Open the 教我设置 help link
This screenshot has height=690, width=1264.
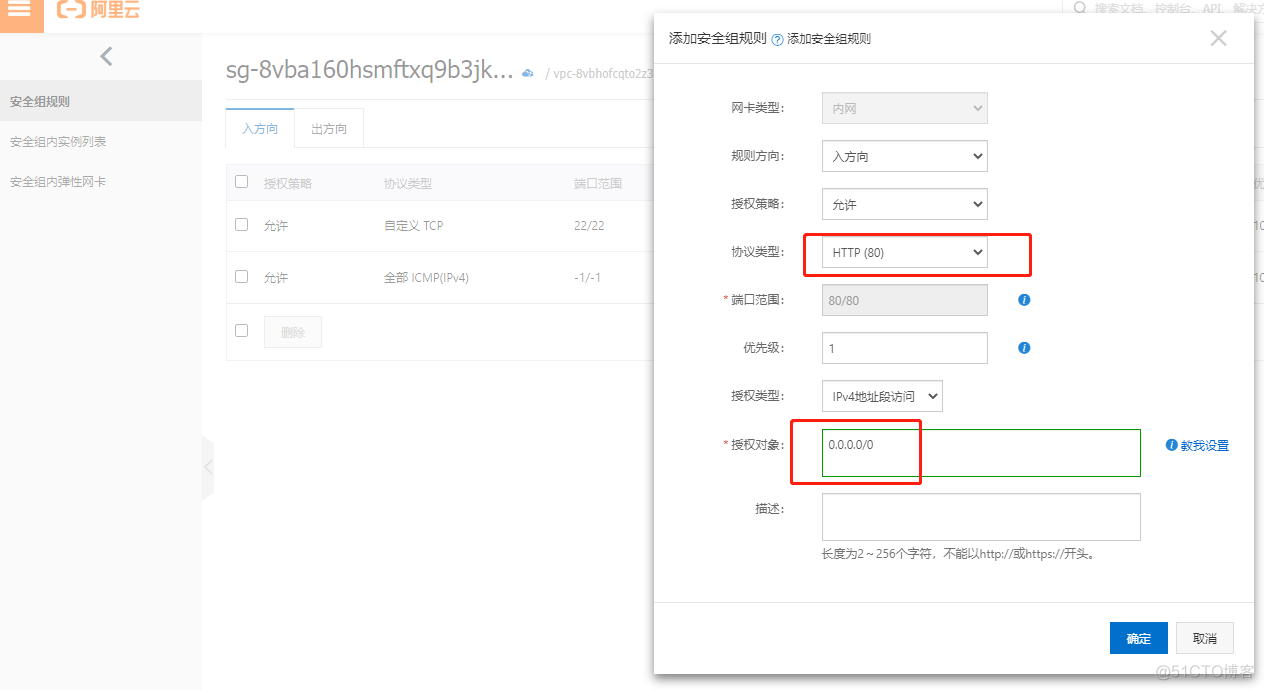(x=1205, y=446)
